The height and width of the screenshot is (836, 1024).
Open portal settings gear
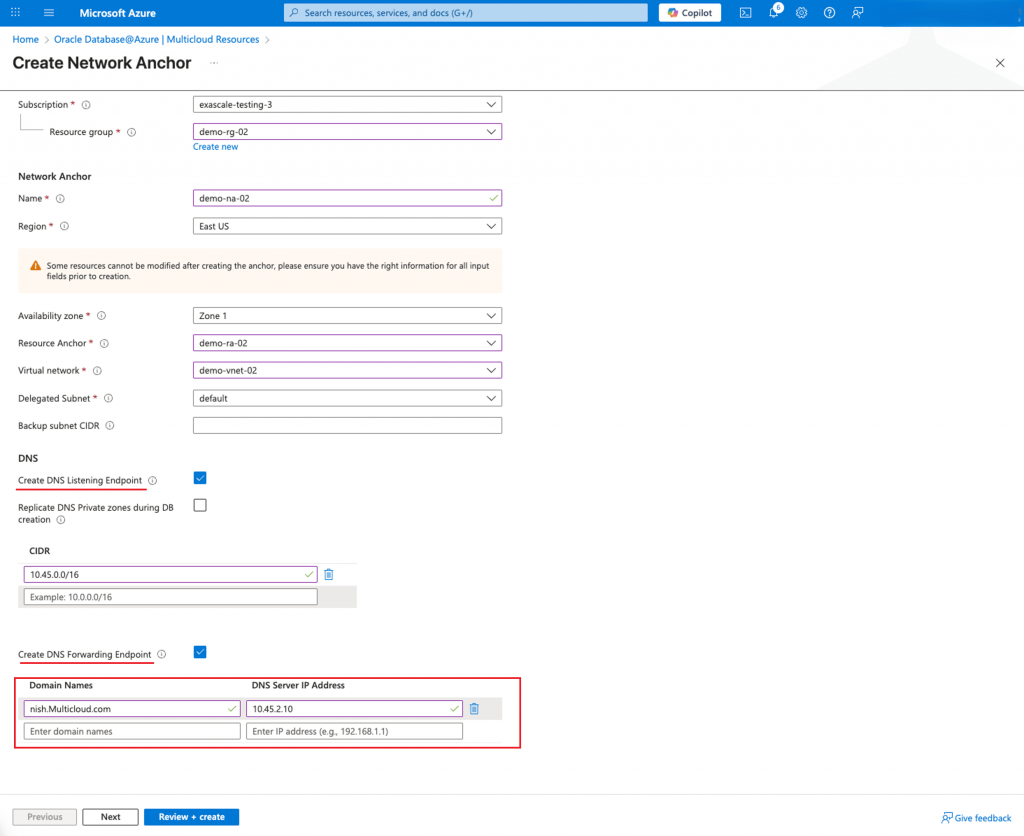(801, 13)
